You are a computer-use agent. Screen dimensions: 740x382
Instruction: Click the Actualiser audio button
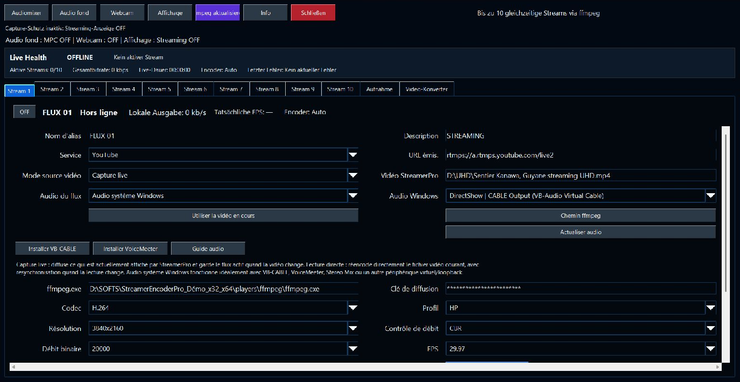(x=580, y=232)
